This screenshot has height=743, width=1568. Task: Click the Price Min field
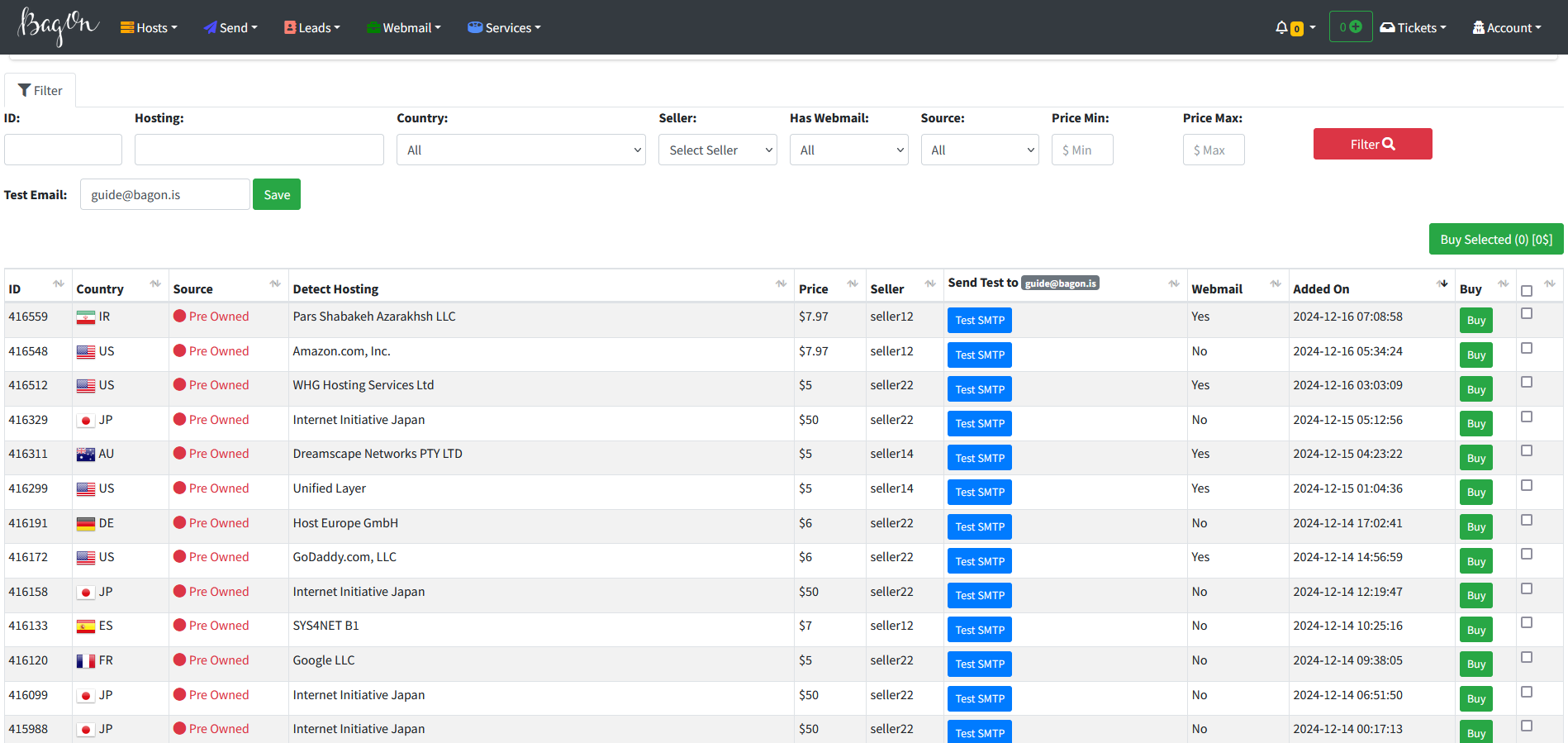pos(1082,150)
